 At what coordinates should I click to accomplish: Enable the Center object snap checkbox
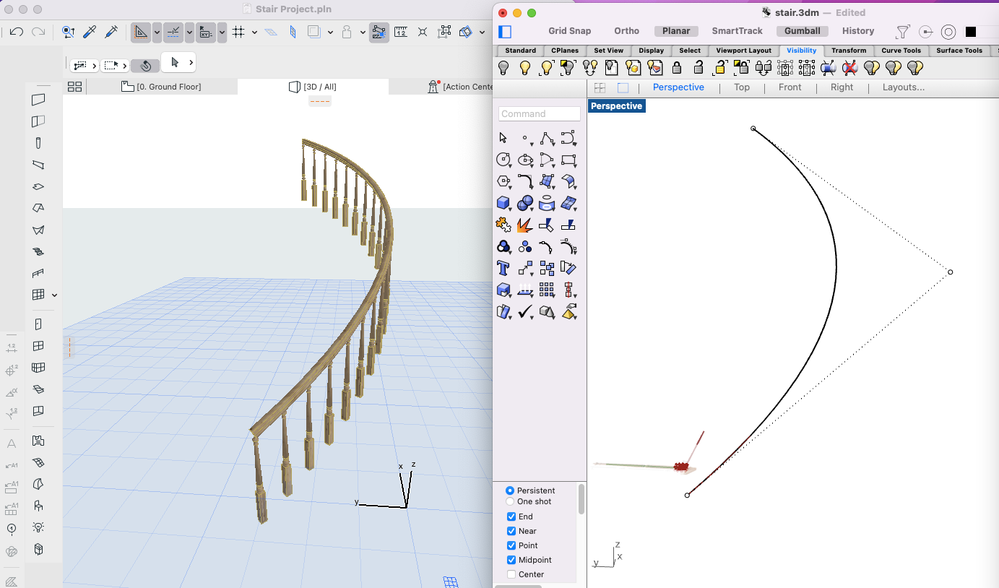pos(512,574)
